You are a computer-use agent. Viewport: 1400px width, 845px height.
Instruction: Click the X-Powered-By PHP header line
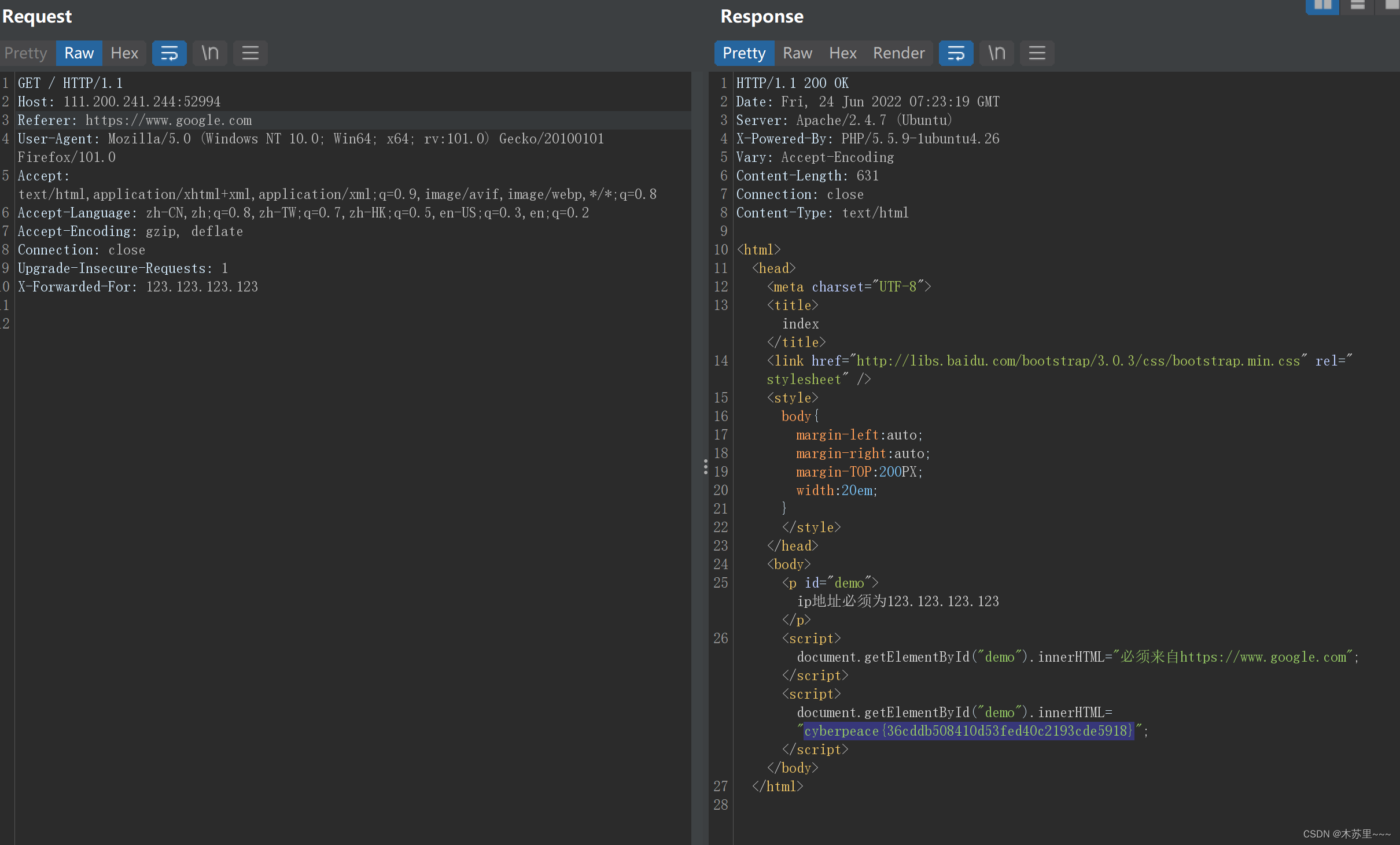pyautogui.click(x=868, y=139)
